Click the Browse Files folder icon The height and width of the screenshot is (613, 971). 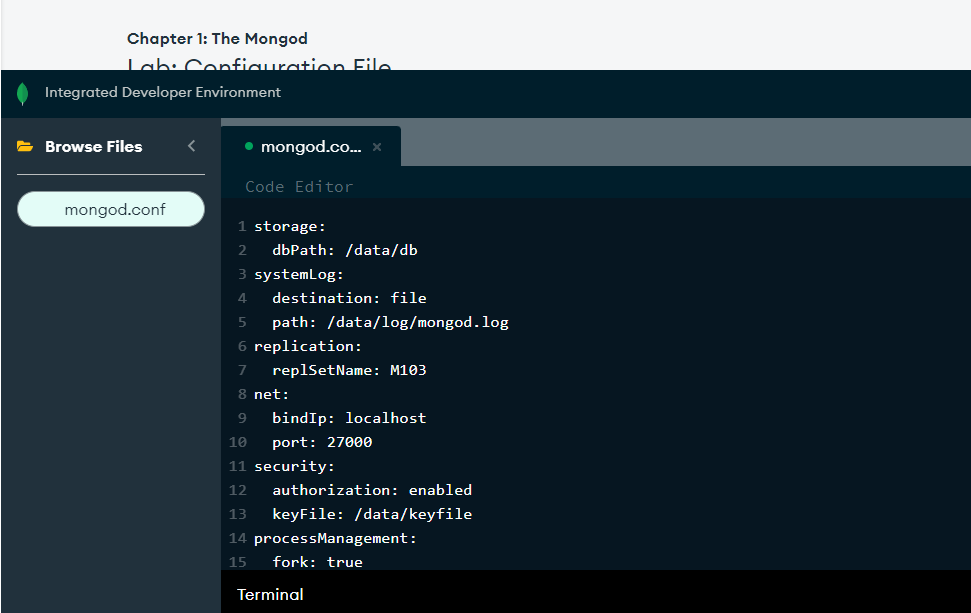tap(25, 147)
